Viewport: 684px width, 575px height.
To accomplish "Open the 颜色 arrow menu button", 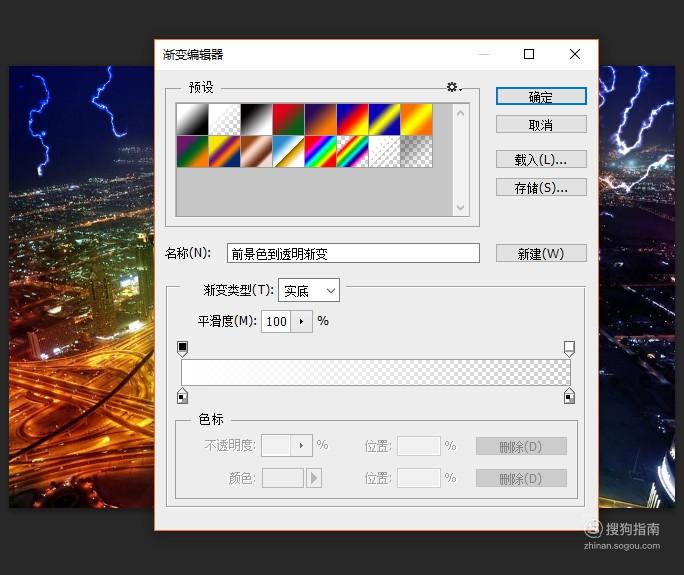I will click(314, 478).
